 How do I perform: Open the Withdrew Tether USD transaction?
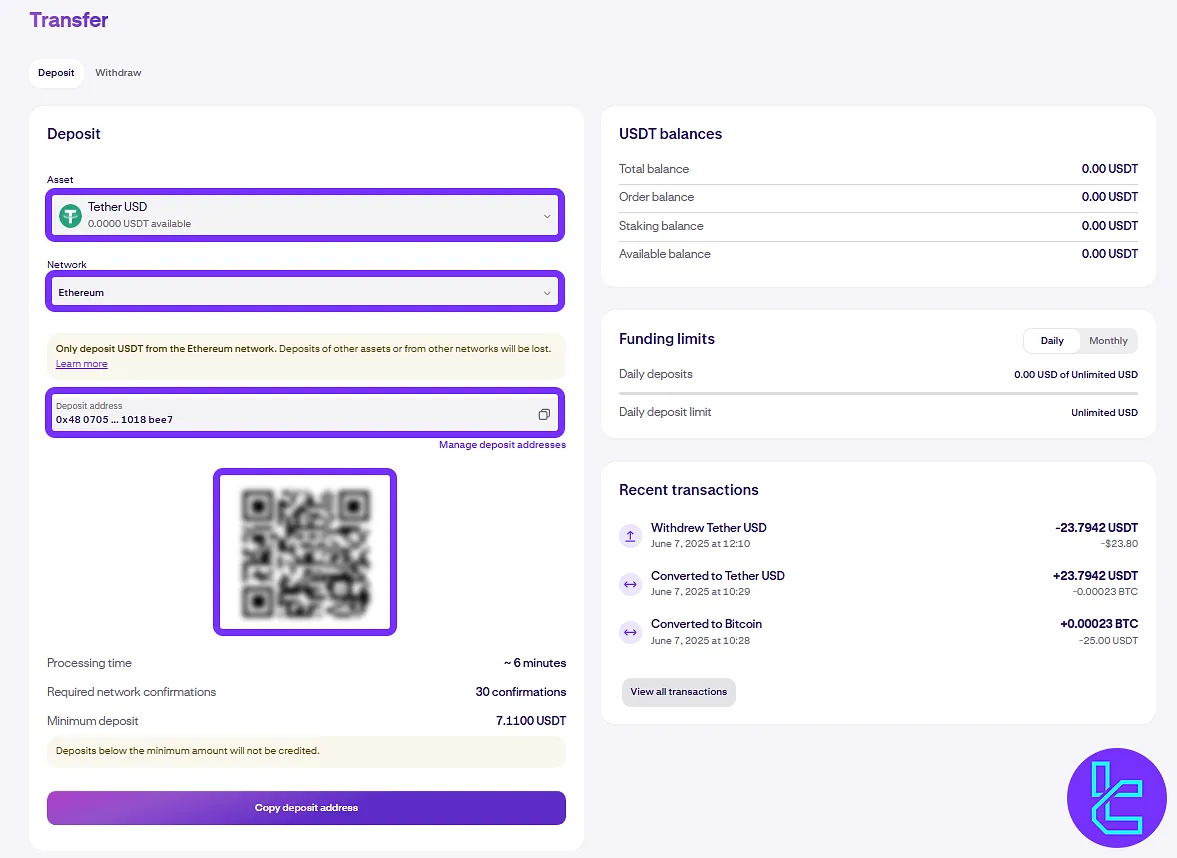pos(878,535)
